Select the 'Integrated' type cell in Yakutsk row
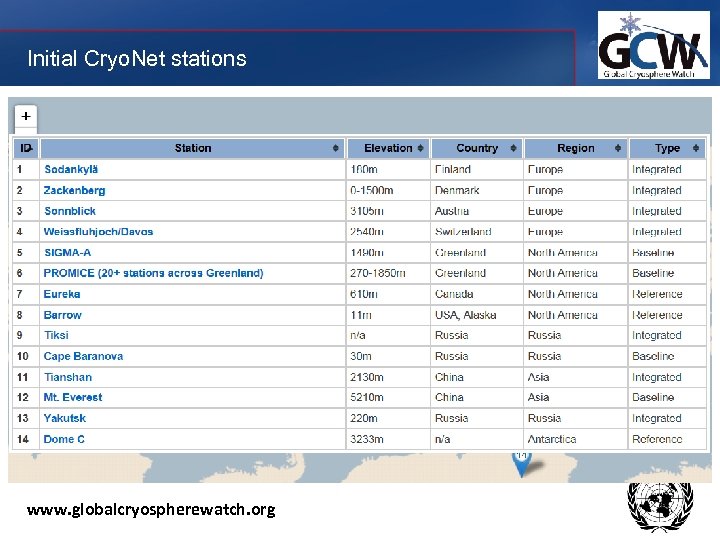720x540 pixels. pyautogui.click(x=667, y=418)
